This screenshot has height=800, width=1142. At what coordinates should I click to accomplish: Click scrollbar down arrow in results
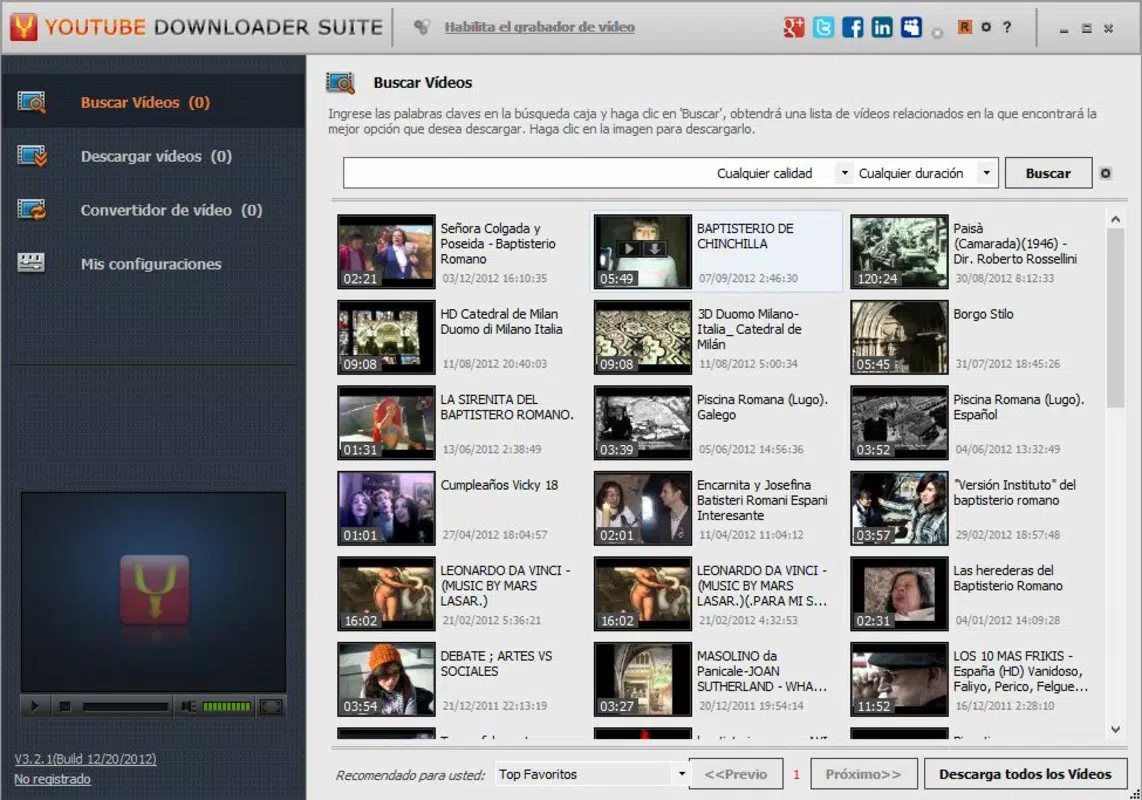(1115, 729)
